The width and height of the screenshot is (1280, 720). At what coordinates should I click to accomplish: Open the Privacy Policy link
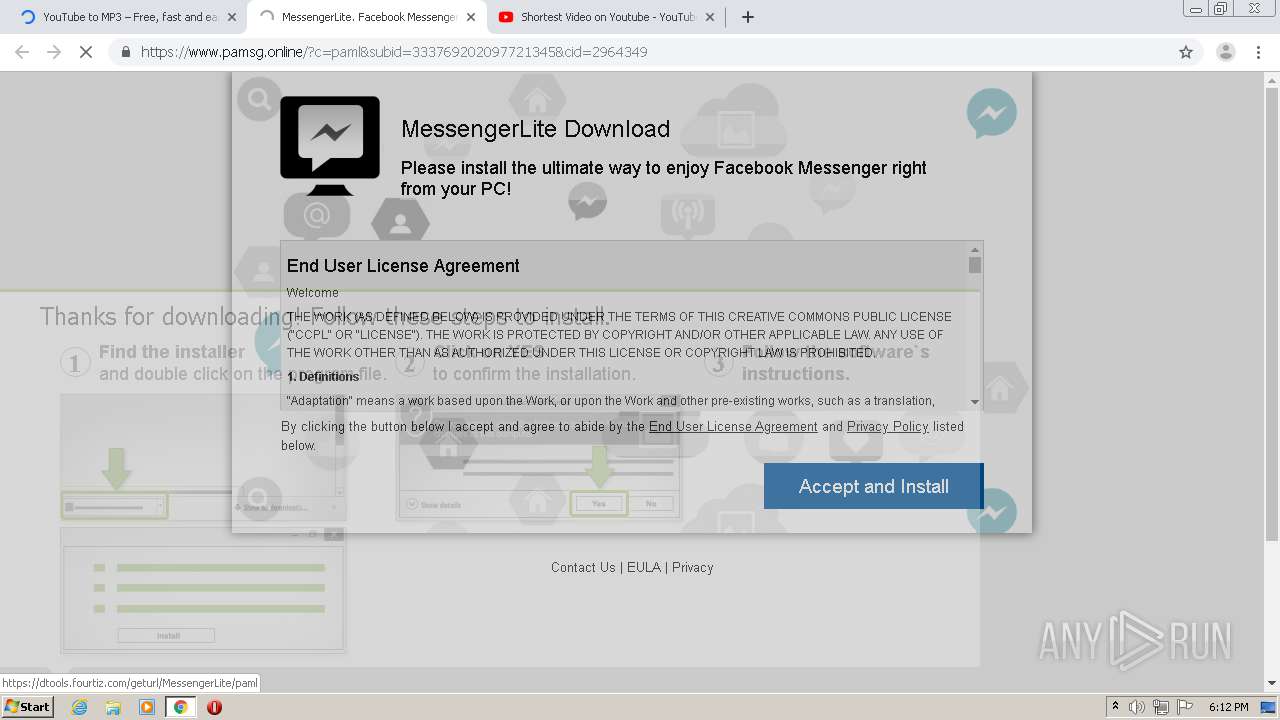[x=888, y=426]
